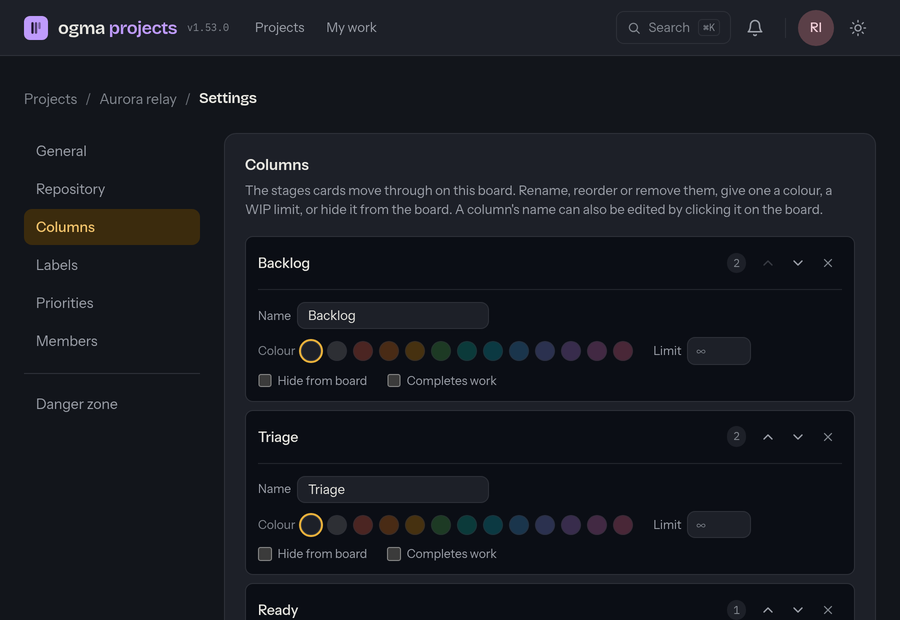Go to My work page

(x=351, y=28)
